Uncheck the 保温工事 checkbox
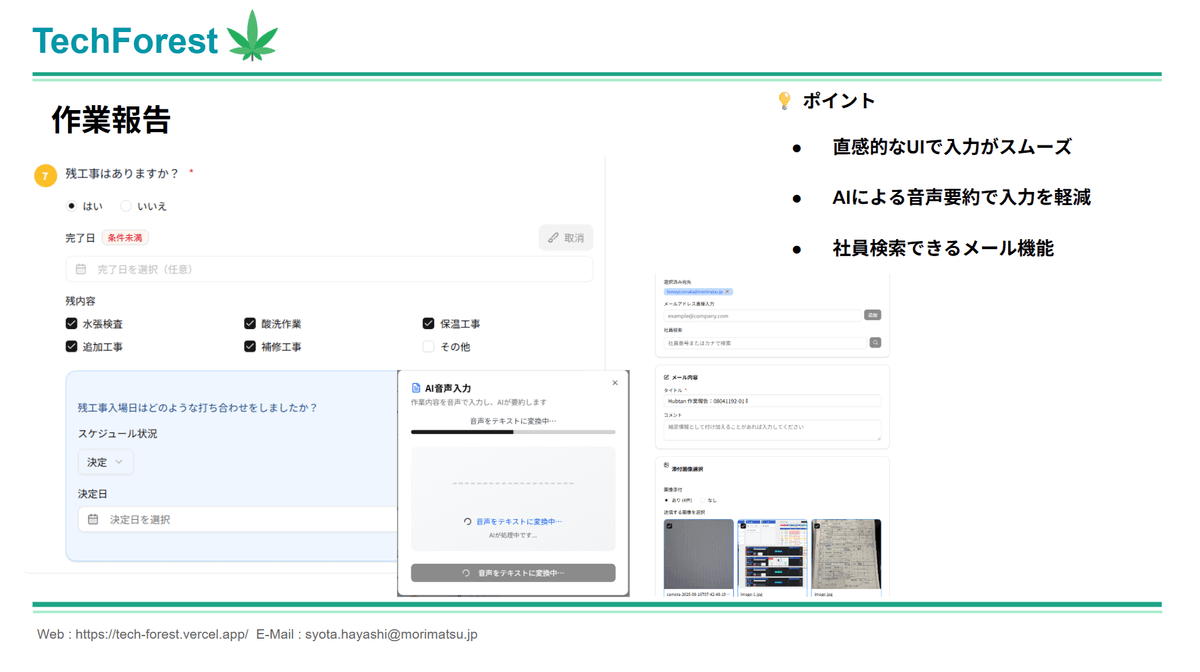The width and height of the screenshot is (1200, 672). click(x=428, y=323)
